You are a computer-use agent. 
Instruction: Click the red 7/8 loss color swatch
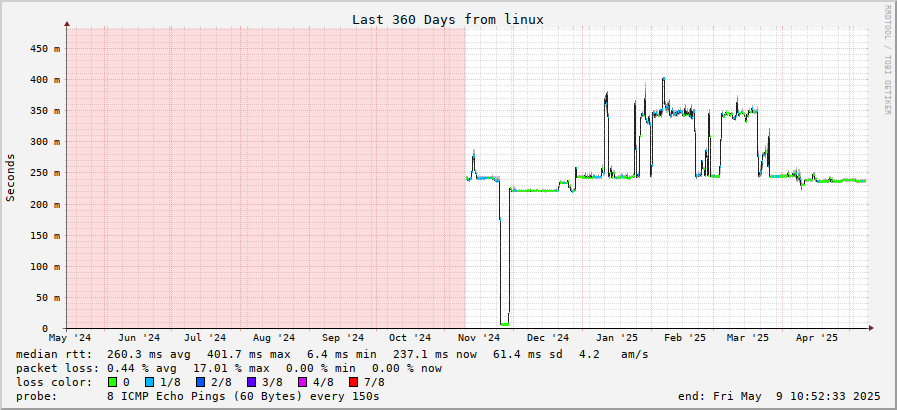(x=352, y=382)
